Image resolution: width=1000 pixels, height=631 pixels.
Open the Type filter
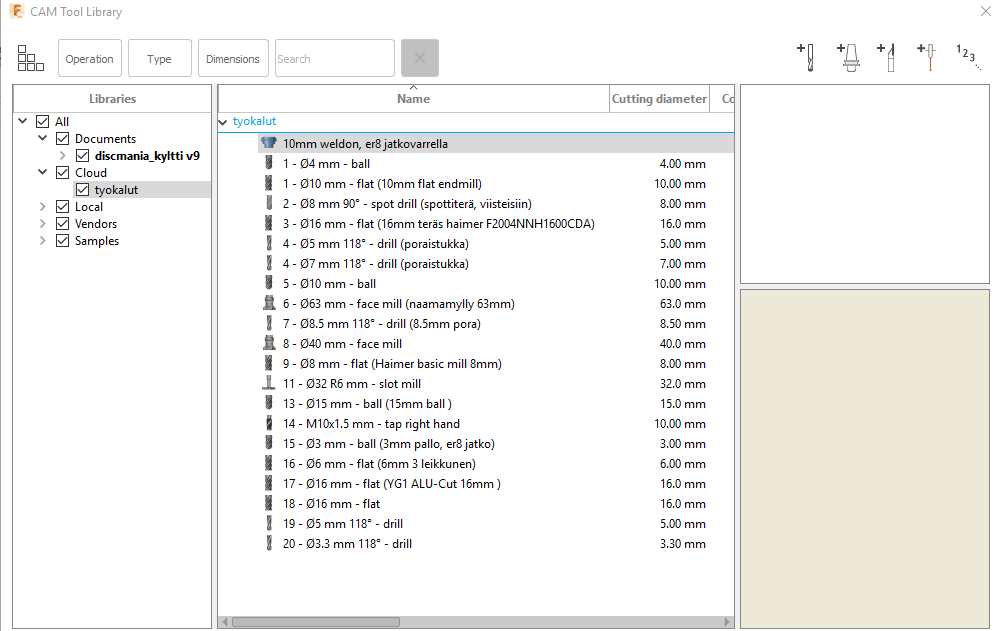tap(159, 58)
